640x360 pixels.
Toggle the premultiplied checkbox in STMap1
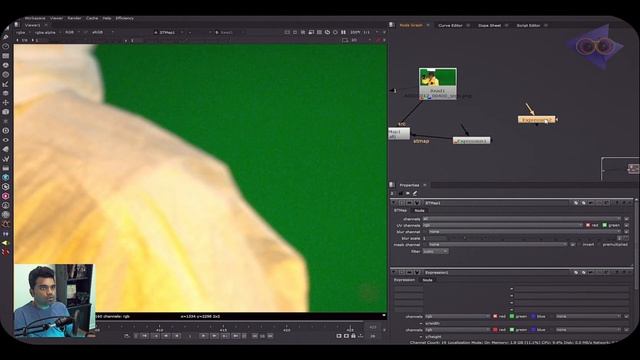tap(600, 244)
